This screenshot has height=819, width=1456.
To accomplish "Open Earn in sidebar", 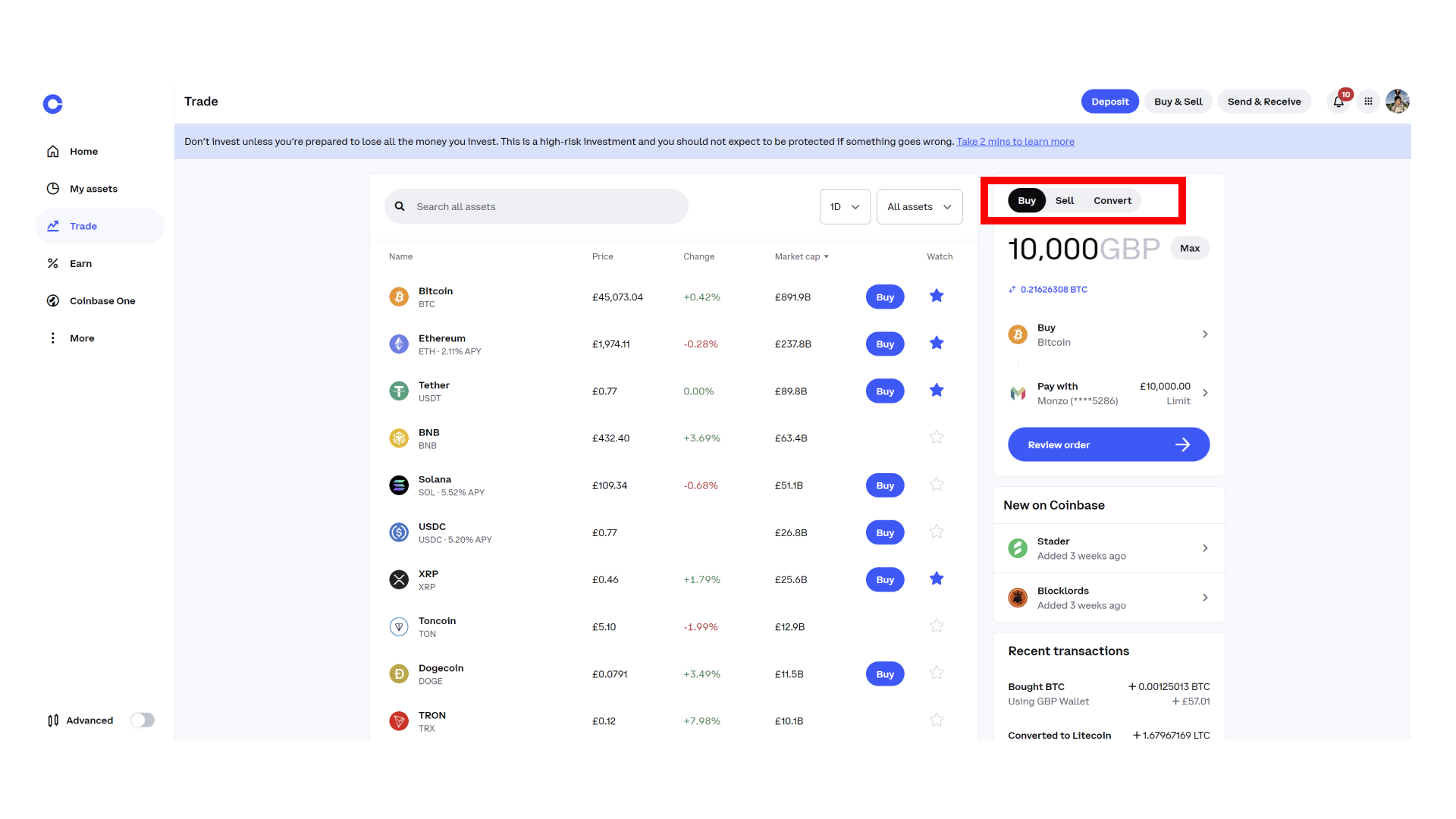I will point(99,263).
